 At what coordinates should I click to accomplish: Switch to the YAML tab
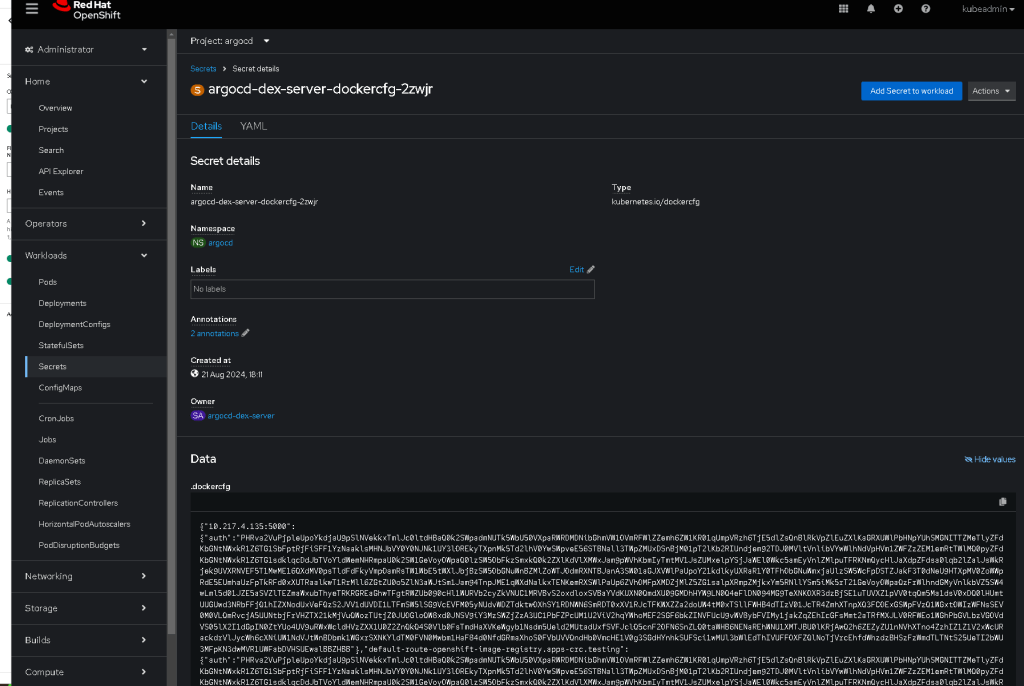[x=253, y=126]
